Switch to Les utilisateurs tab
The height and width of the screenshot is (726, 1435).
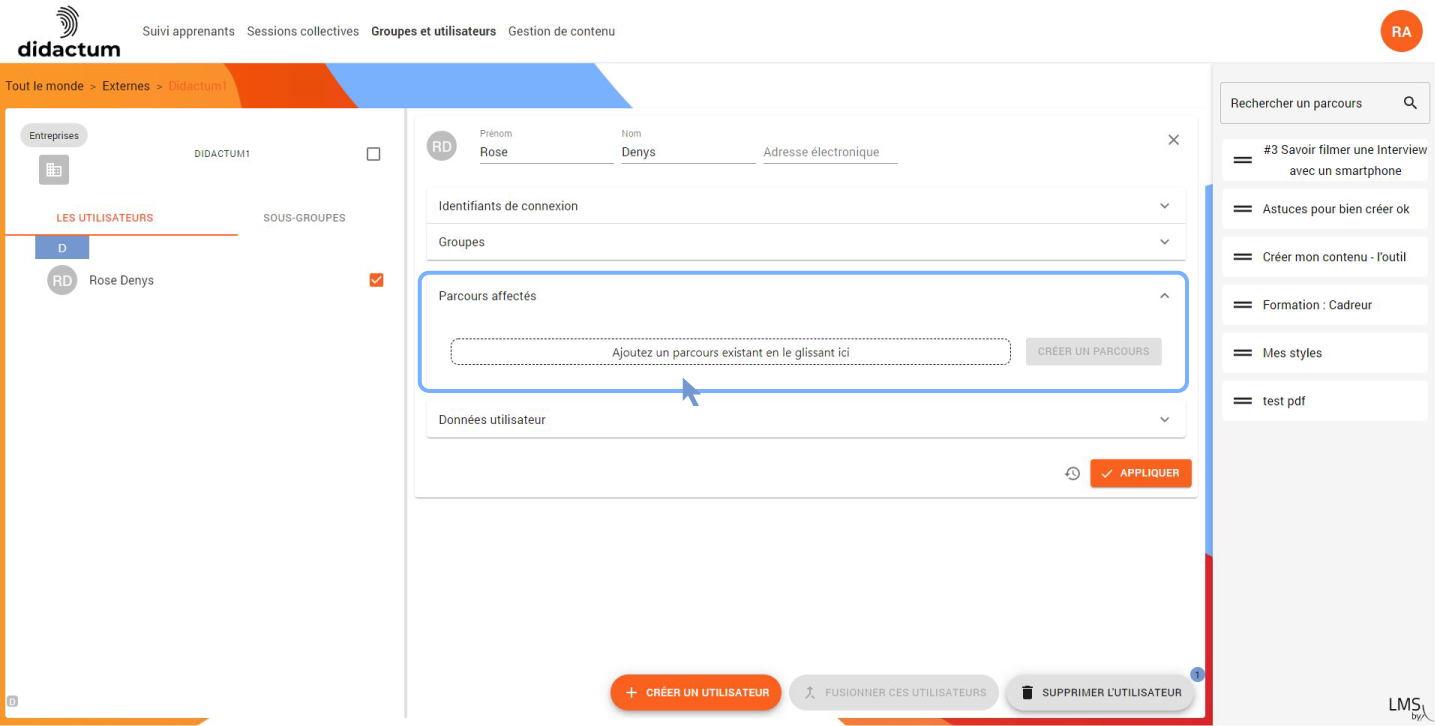click(104, 218)
